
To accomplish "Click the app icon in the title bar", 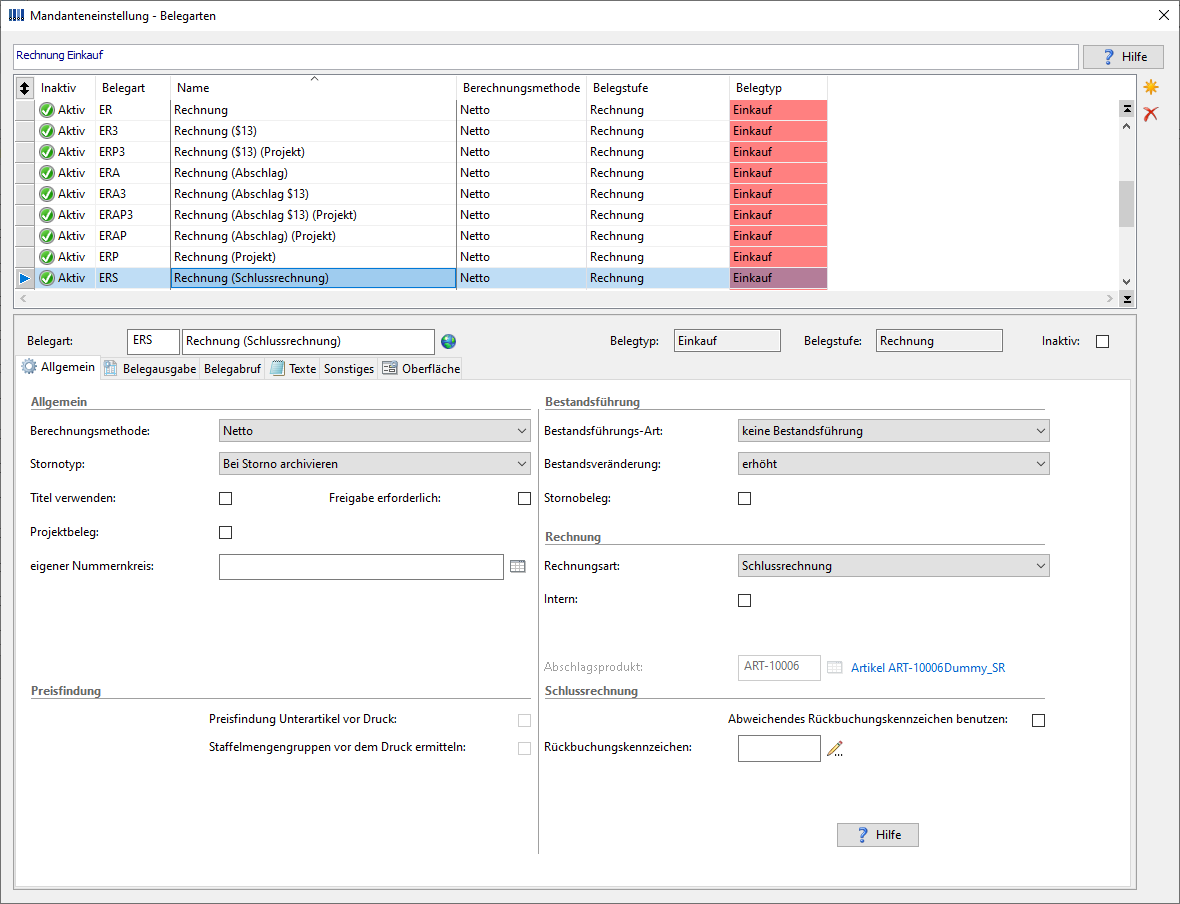I will [16, 15].
